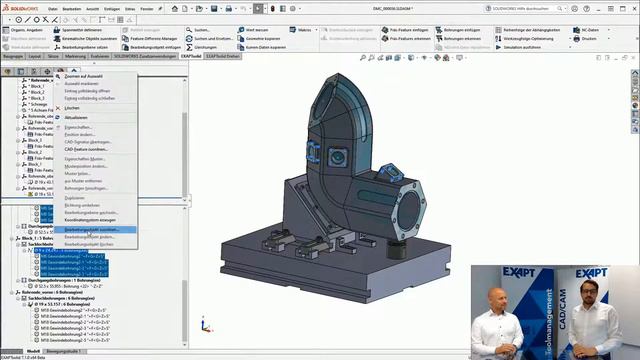The image size is (640, 360).
Task: Click the Organis. Angaben icon
Action: coord(6,30)
